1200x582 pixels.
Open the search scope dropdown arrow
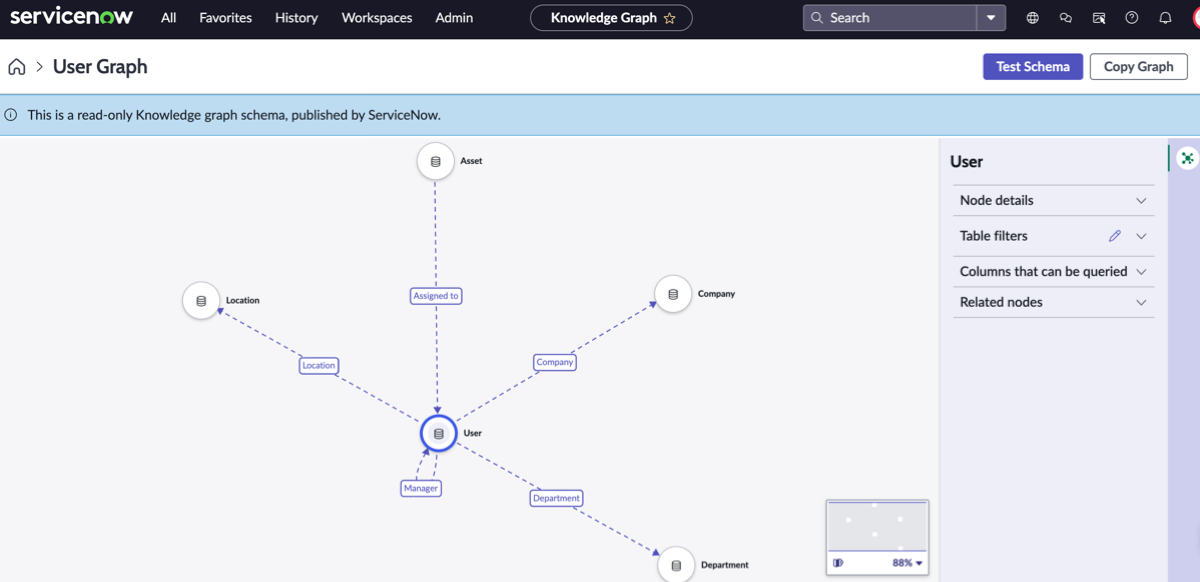(991, 18)
